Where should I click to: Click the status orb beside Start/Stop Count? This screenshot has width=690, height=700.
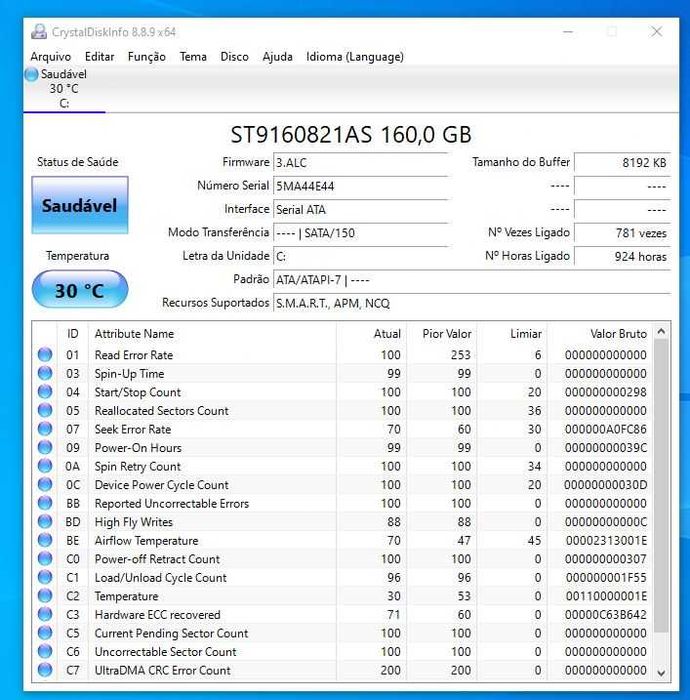(45, 392)
